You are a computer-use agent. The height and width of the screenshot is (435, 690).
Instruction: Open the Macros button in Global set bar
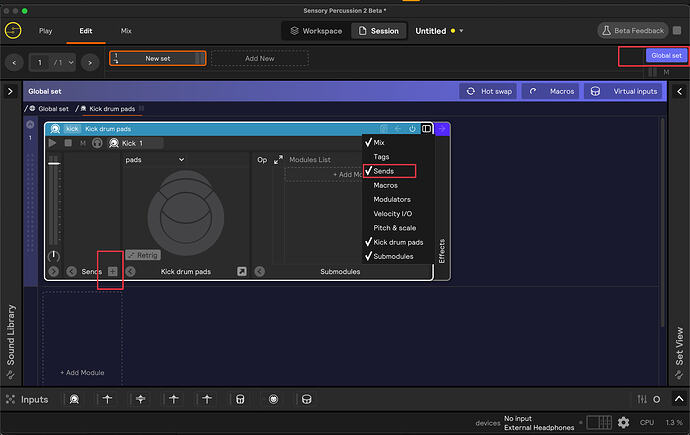point(551,91)
